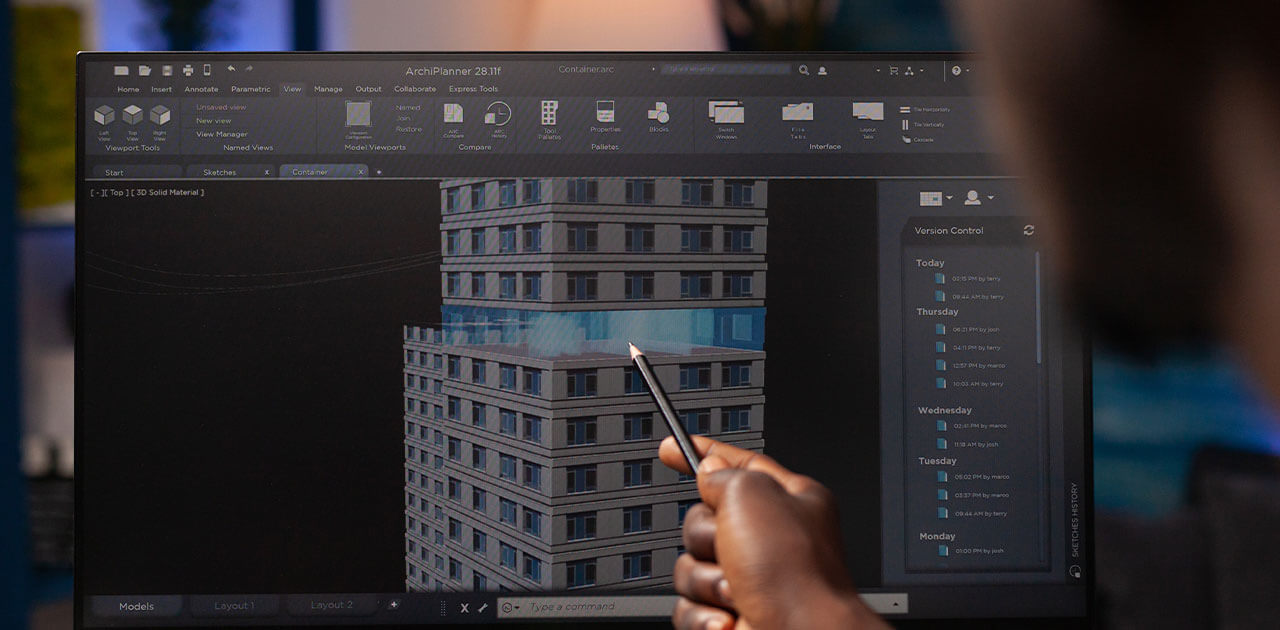1280x630 pixels.
Task: Expand the layout grid dropdown in side panel
Action: pos(935,199)
